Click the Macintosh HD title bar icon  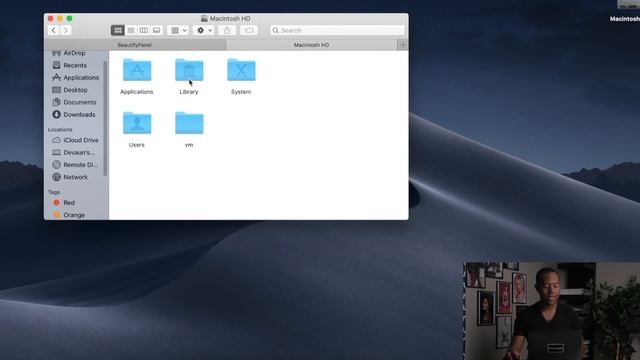[205, 18]
